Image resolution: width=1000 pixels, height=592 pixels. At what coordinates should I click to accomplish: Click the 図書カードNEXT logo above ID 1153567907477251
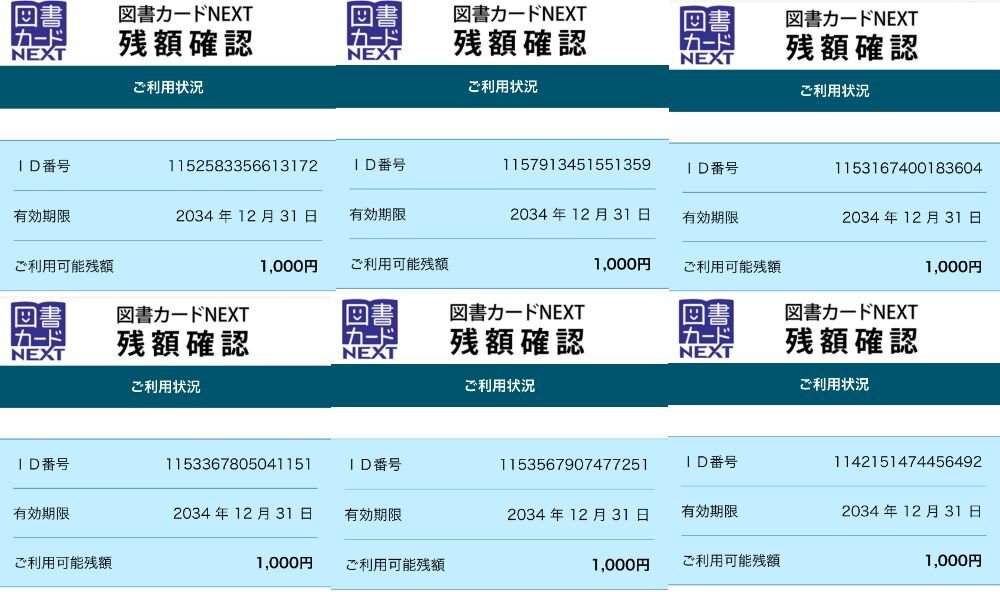(x=370, y=330)
